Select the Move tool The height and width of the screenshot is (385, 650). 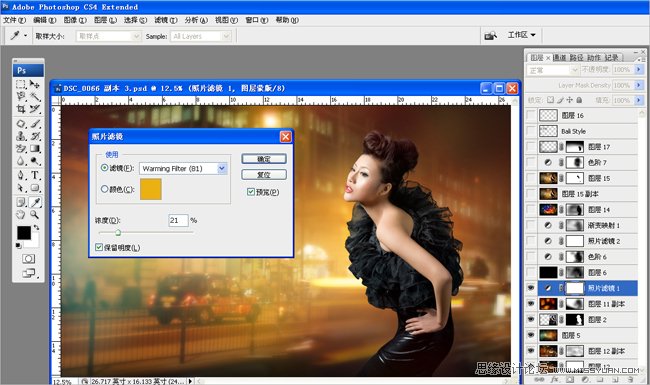pyautogui.click(x=35, y=85)
